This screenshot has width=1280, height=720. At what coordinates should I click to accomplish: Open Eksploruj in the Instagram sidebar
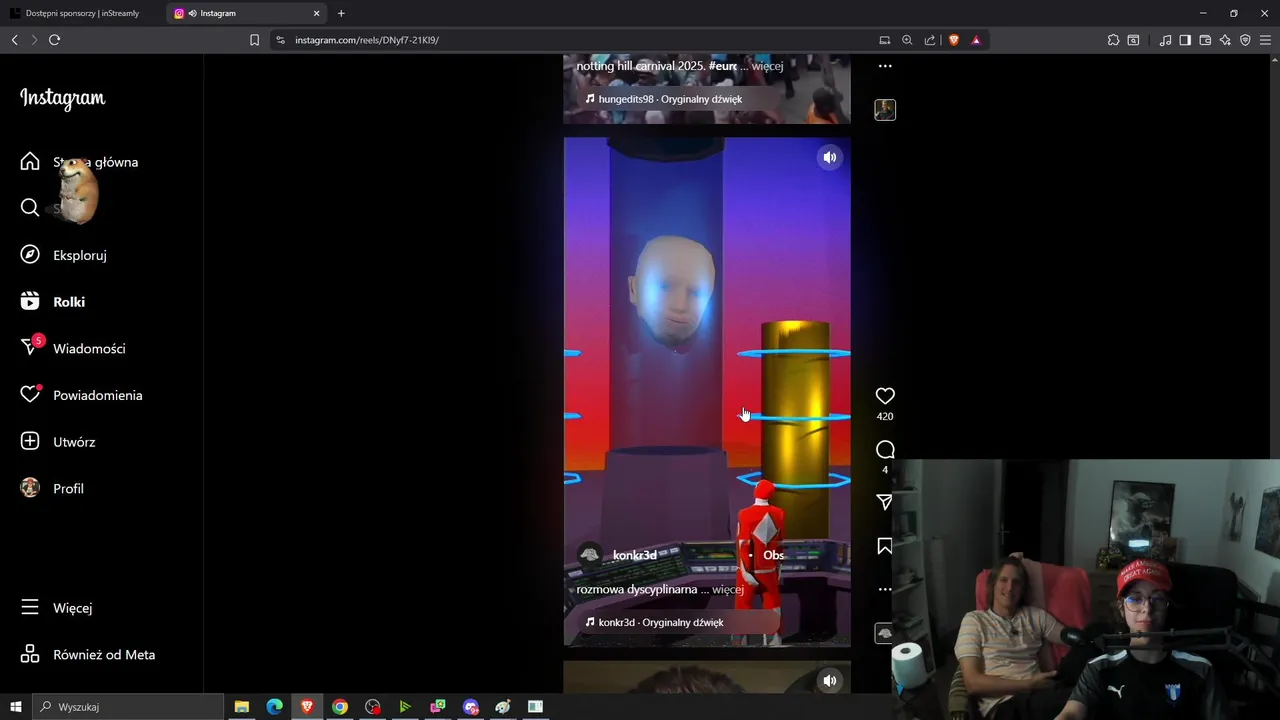point(64,255)
